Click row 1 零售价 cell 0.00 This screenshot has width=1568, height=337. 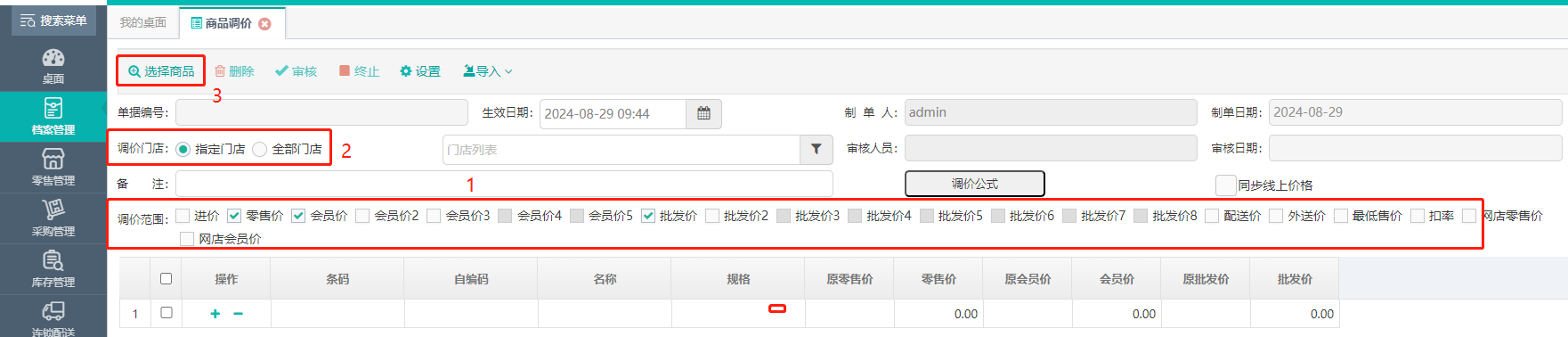point(938,314)
